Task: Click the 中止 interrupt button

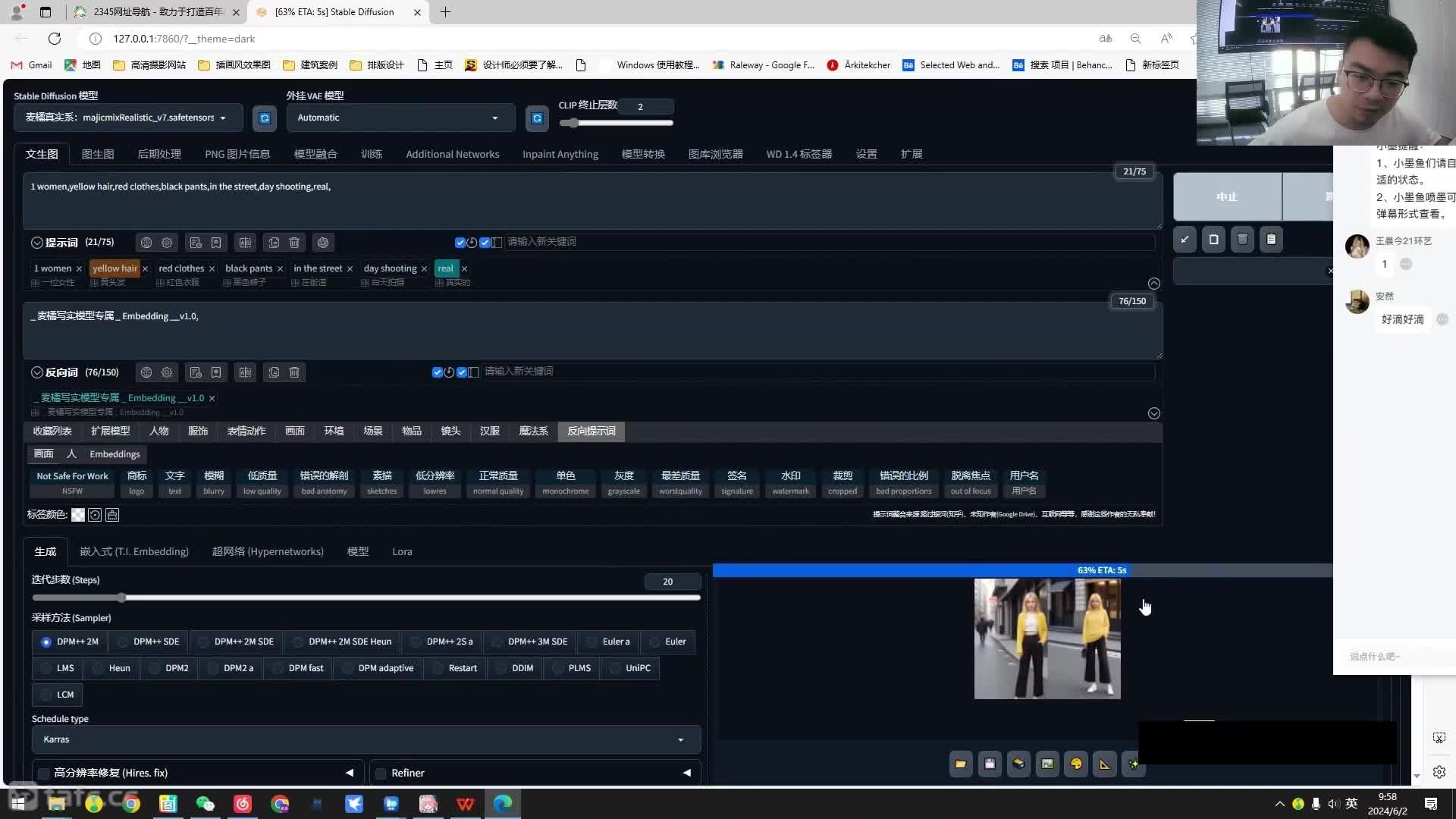Action: [x=1227, y=196]
